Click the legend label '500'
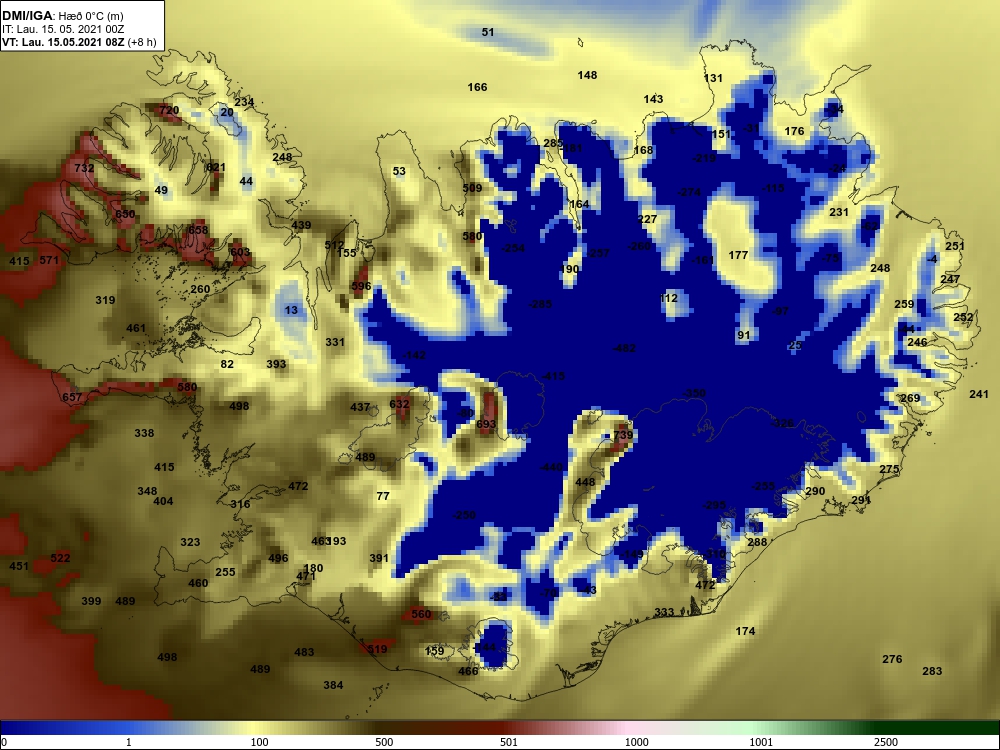This screenshot has height=750, width=1000. pos(384,742)
